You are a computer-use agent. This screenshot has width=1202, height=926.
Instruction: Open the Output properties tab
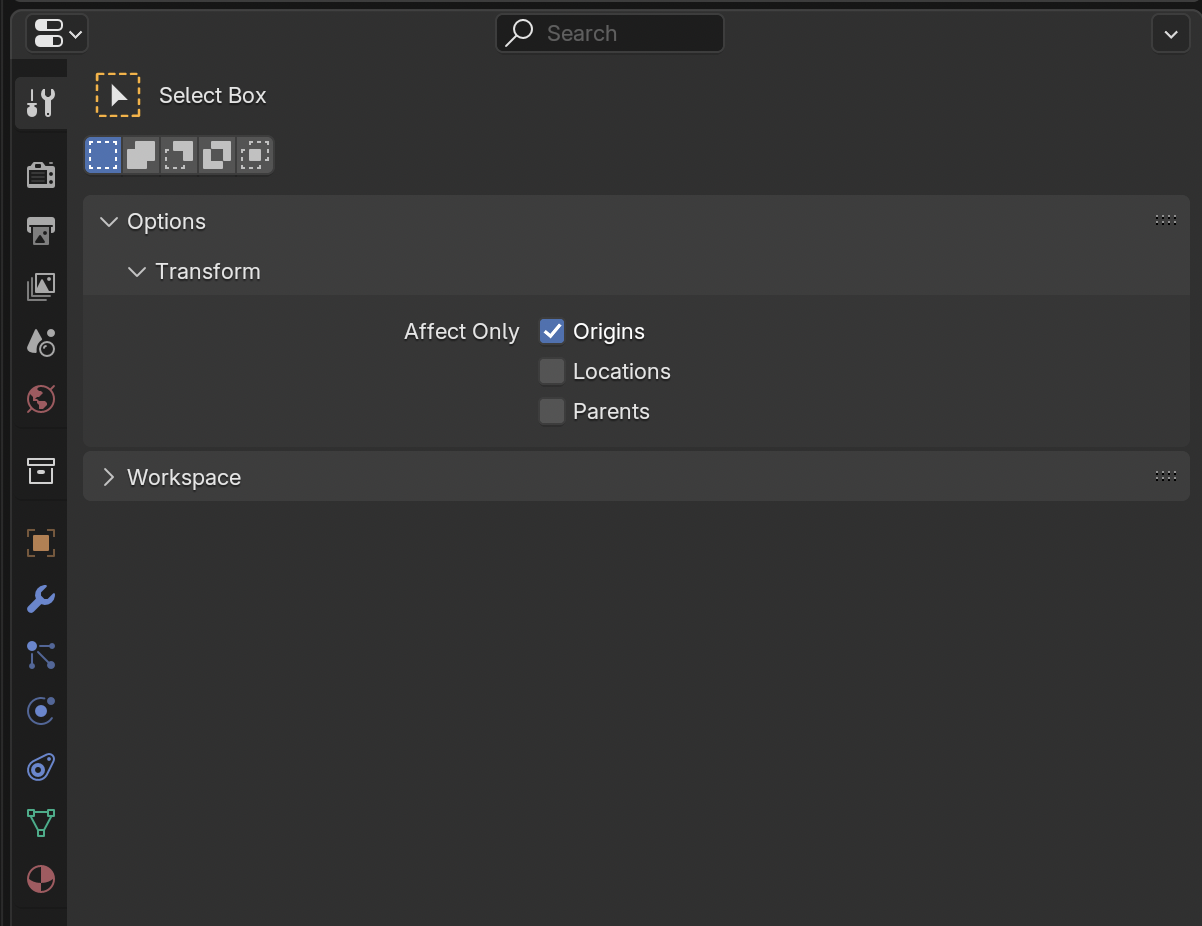(x=41, y=230)
